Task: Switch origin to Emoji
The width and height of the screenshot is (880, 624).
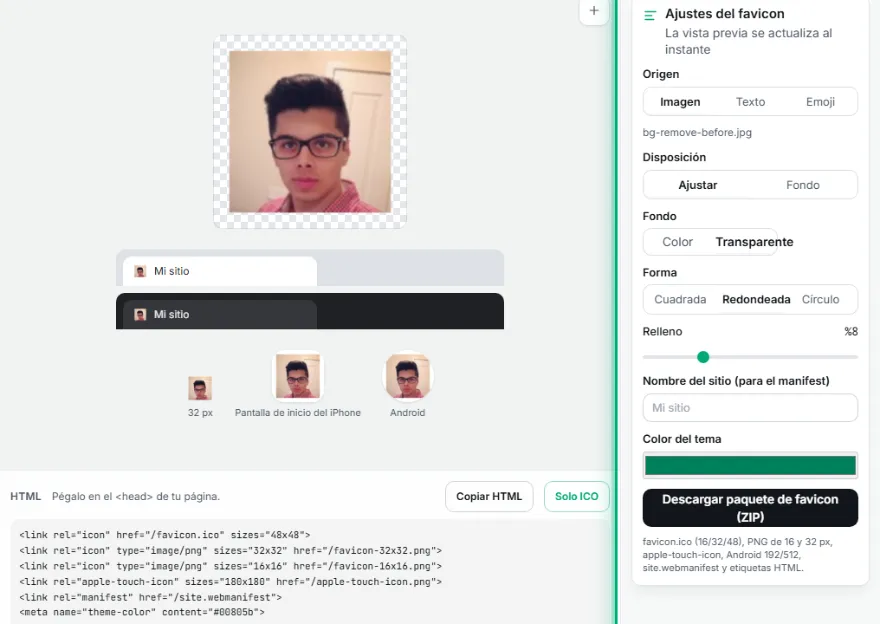Action: (x=821, y=102)
